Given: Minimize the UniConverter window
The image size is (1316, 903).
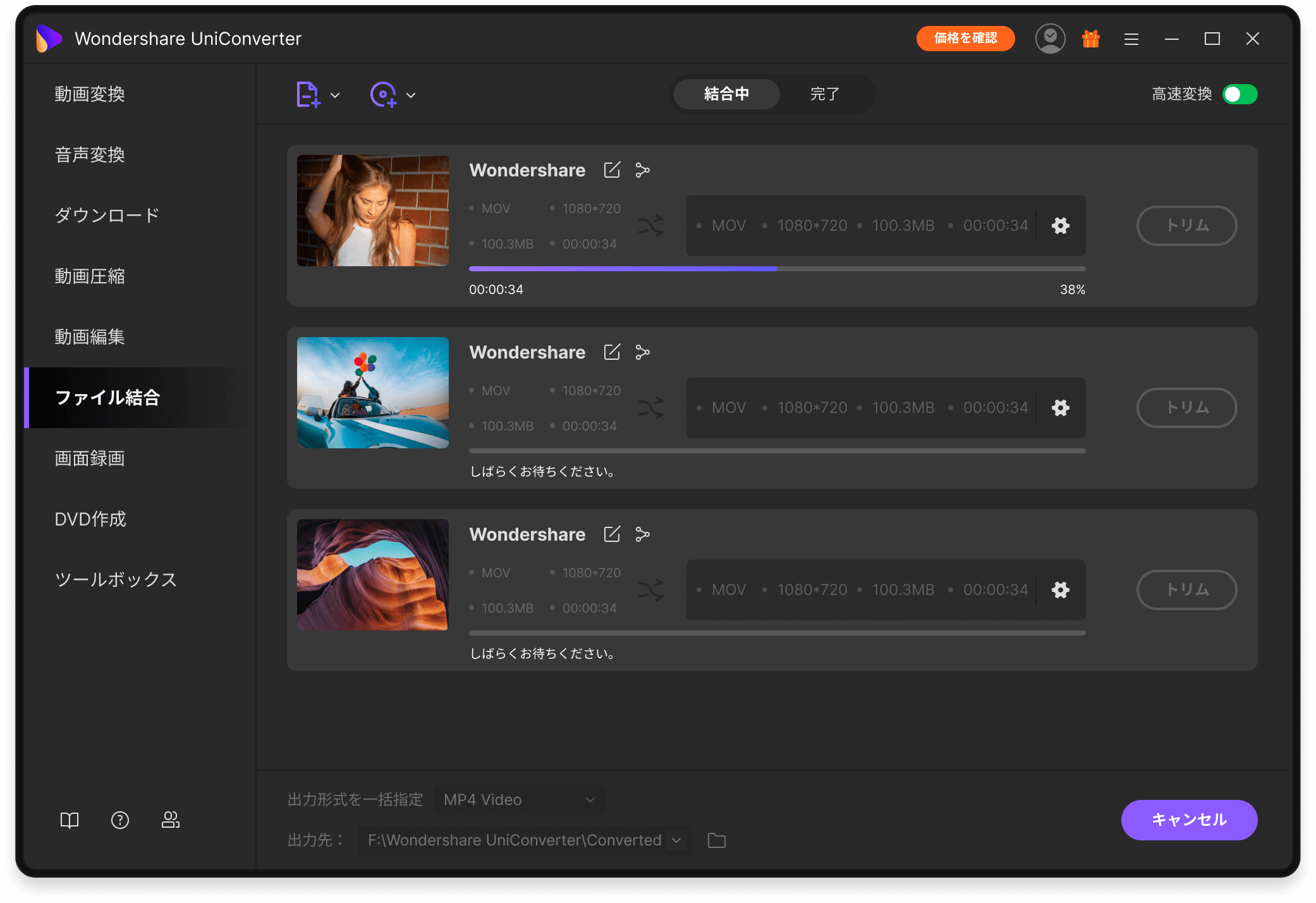Looking at the screenshot, I should 1172,39.
